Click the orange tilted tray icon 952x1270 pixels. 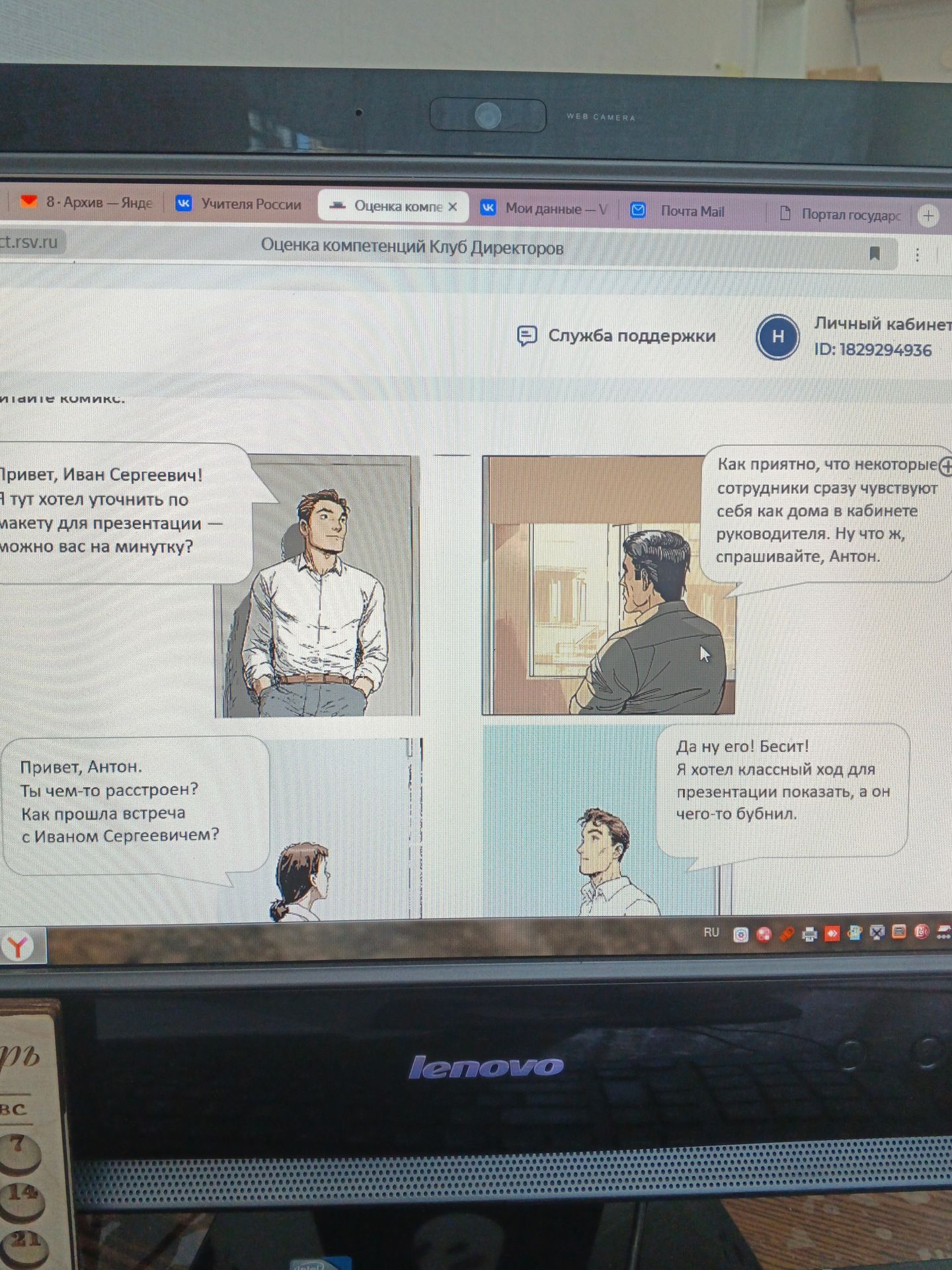pos(787,935)
